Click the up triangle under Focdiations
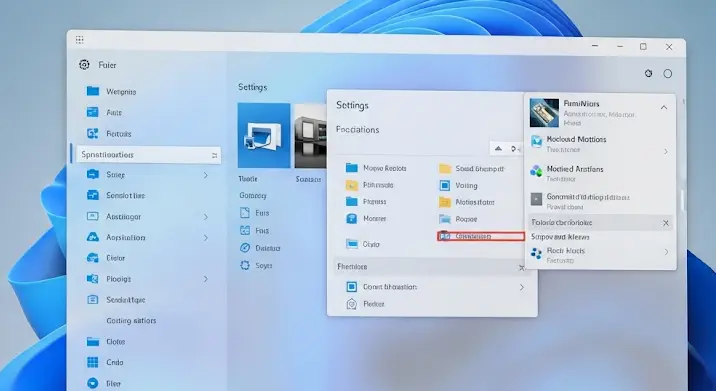The height and width of the screenshot is (391, 716). pos(498,148)
